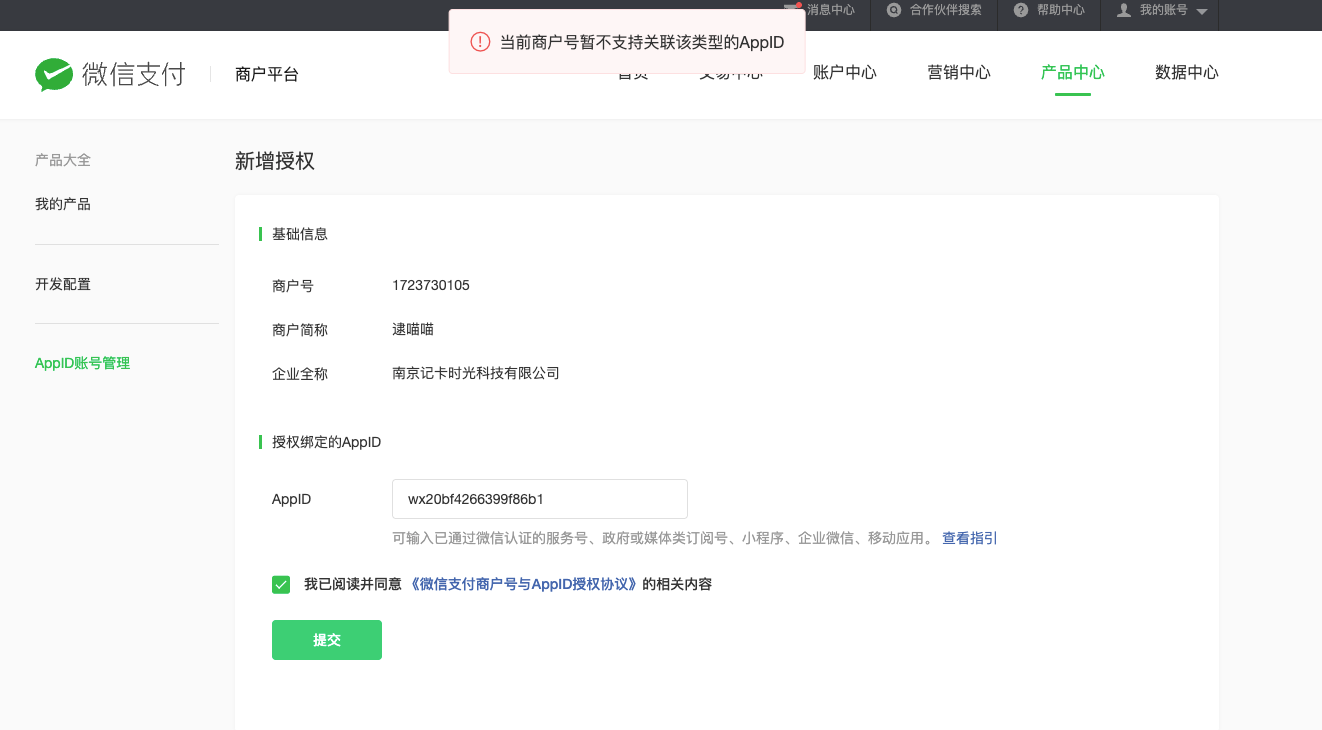Open the 数据中心 tab

click(1187, 73)
